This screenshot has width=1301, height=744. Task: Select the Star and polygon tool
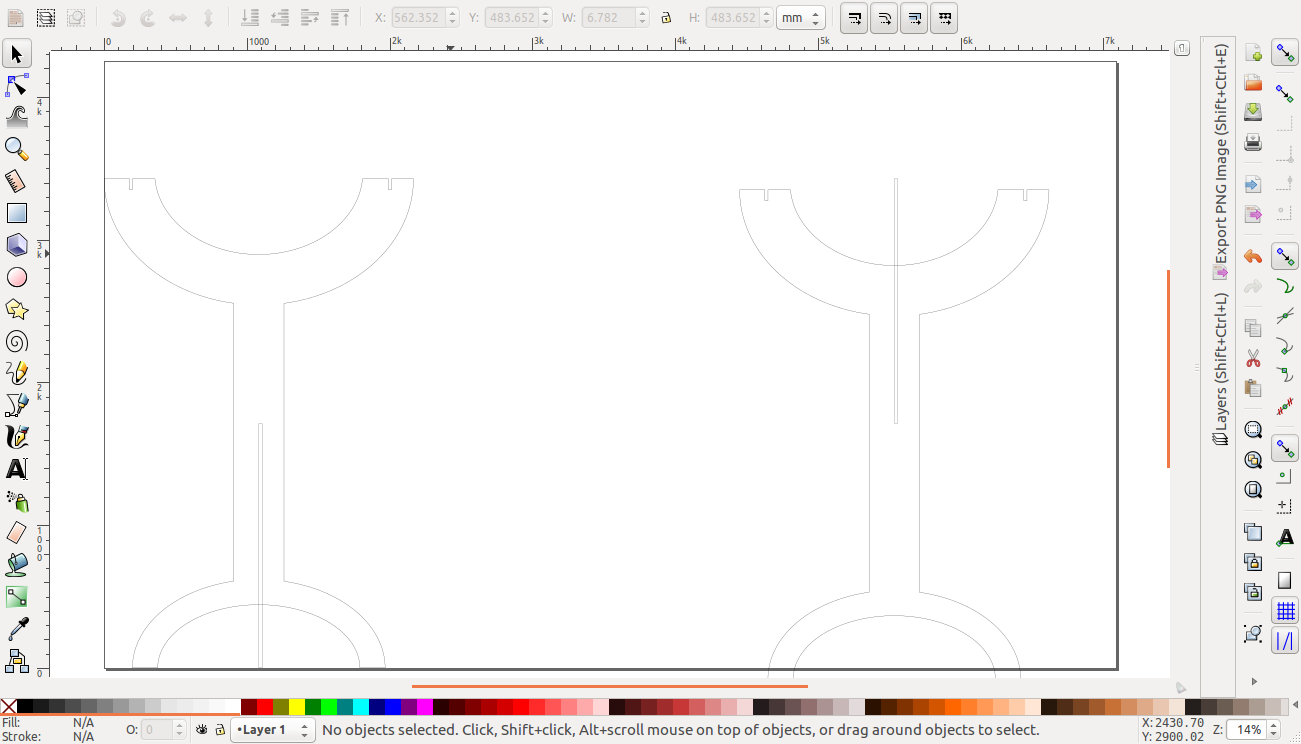pos(17,309)
